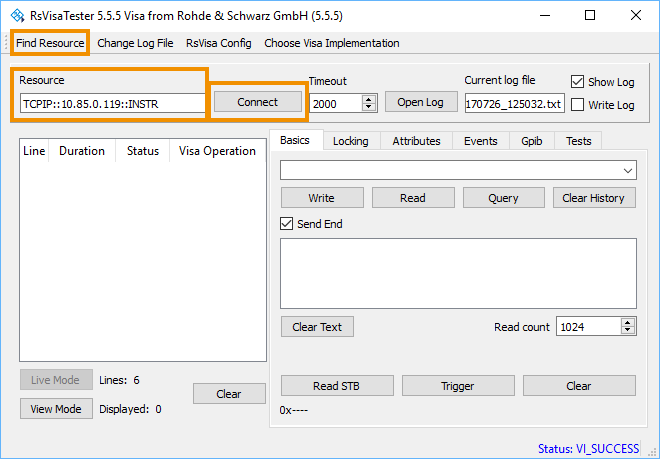Viewport: 660px width, 459px height.
Task: Click the Clear button under the log table
Action: click(x=229, y=394)
